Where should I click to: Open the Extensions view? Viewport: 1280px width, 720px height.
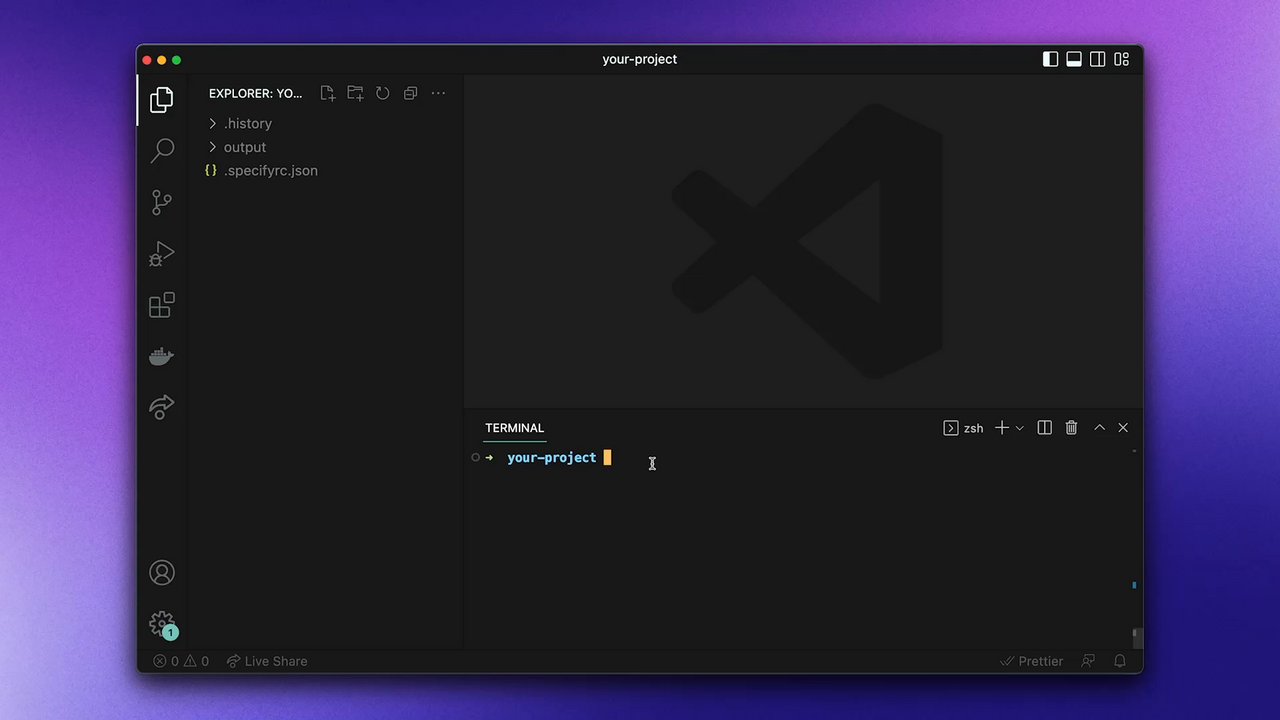(161, 305)
